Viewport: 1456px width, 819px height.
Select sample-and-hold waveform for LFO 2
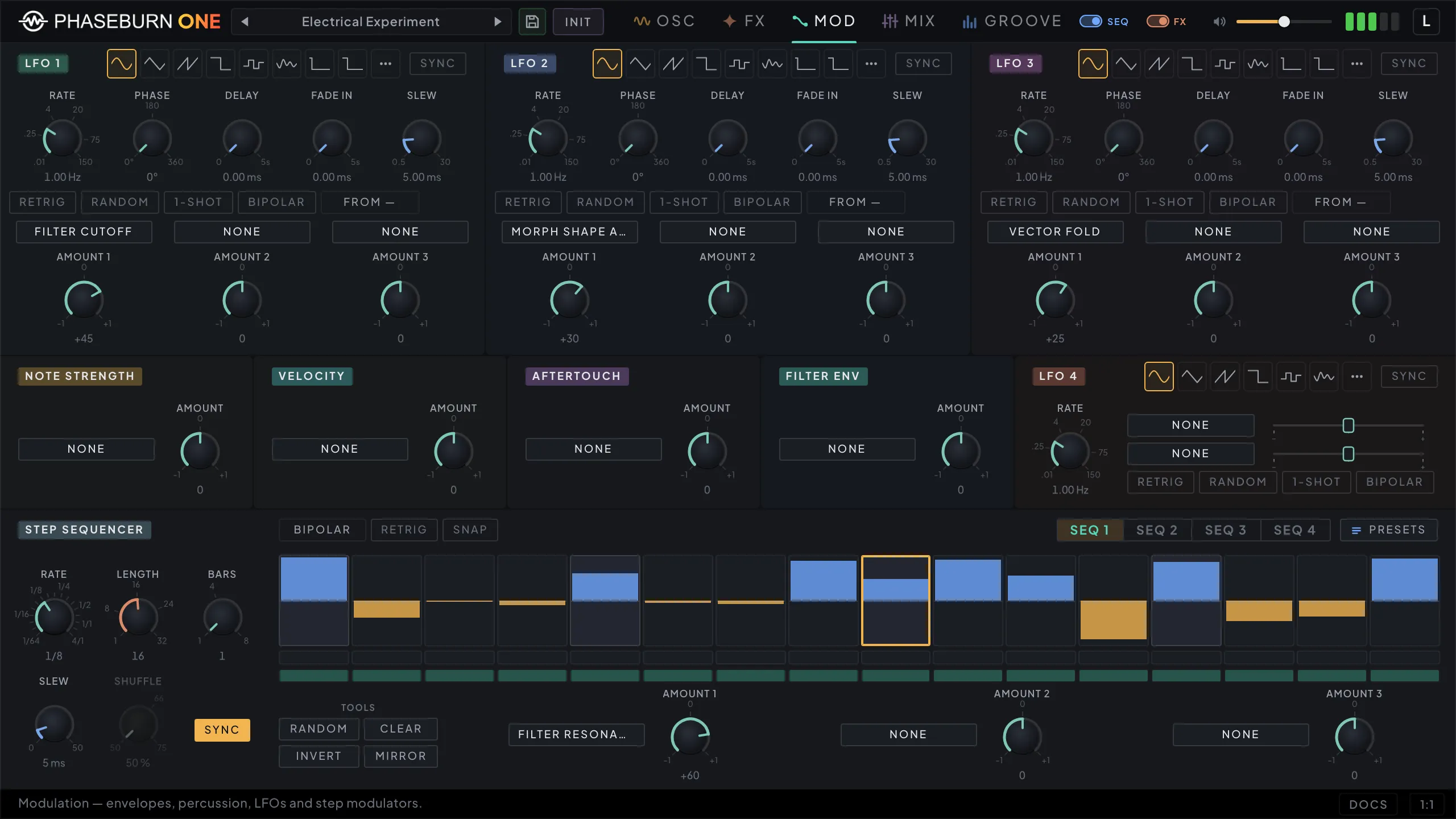point(739,64)
